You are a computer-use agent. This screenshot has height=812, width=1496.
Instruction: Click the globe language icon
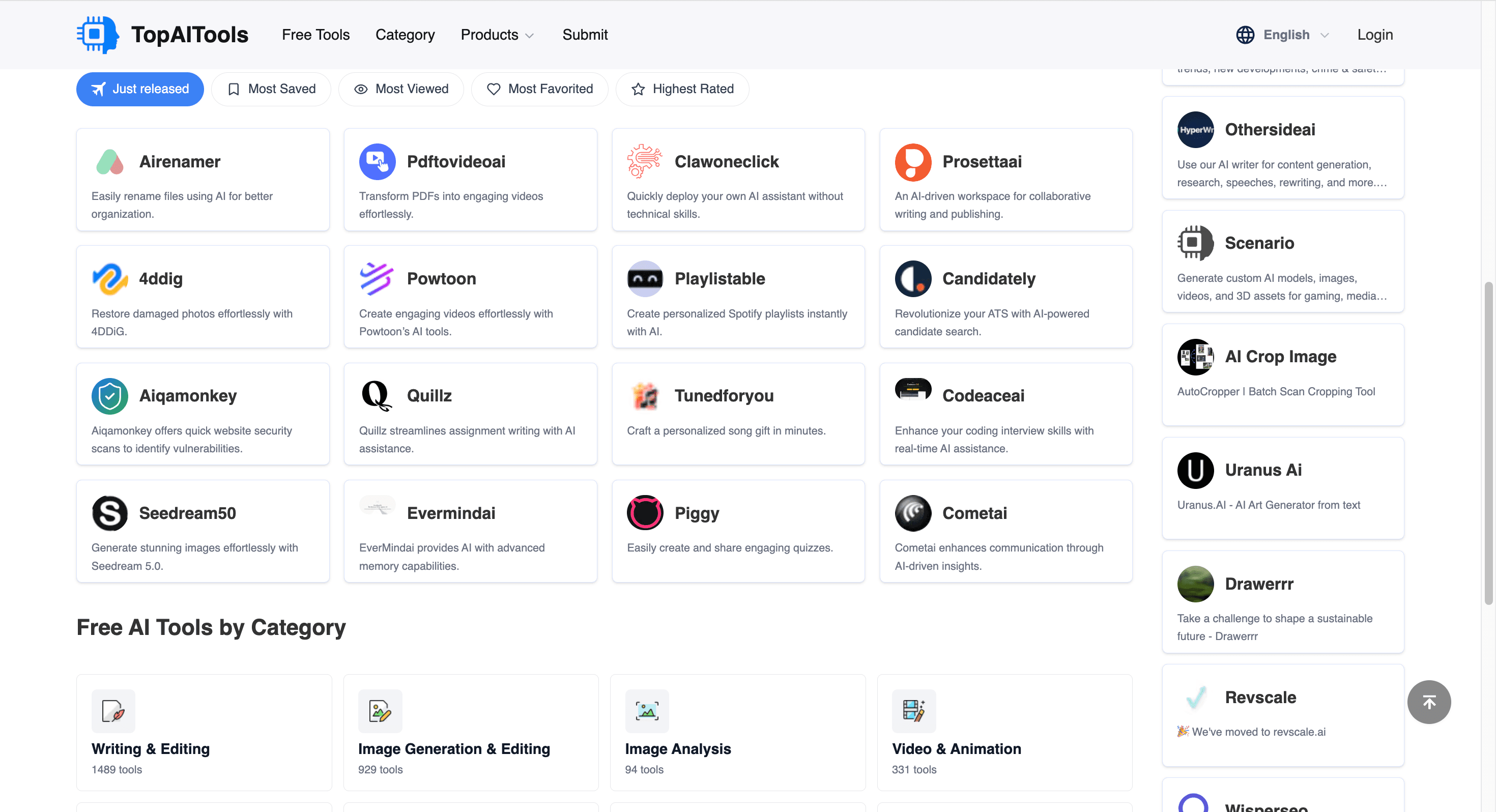(x=1245, y=35)
